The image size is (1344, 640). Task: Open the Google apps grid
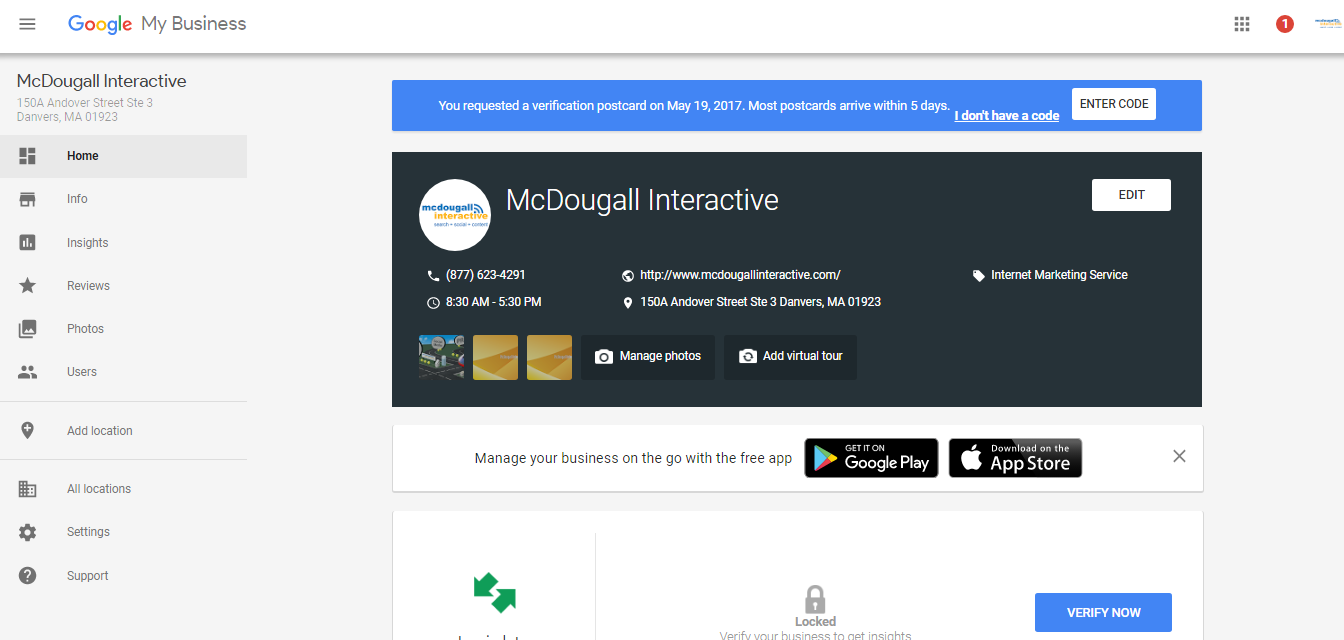click(x=1242, y=24)
